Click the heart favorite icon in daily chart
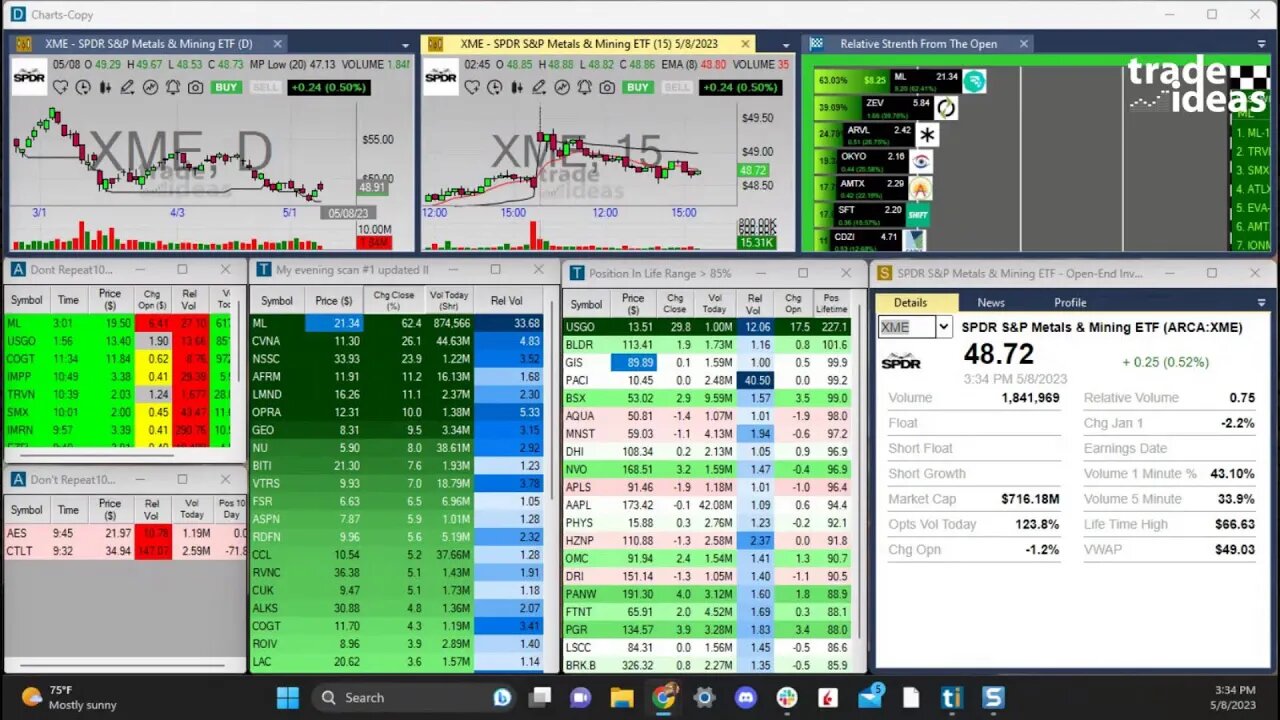This screenshot has width=1280, height=720. coord(61,87)
